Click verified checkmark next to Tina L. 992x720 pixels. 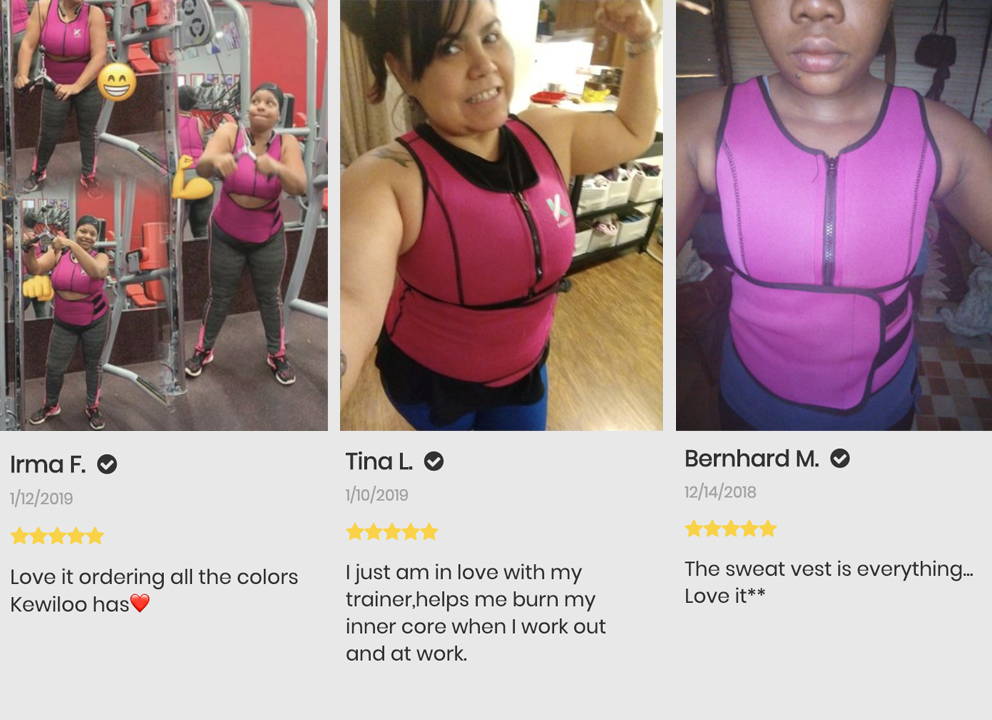pos(433,461)
